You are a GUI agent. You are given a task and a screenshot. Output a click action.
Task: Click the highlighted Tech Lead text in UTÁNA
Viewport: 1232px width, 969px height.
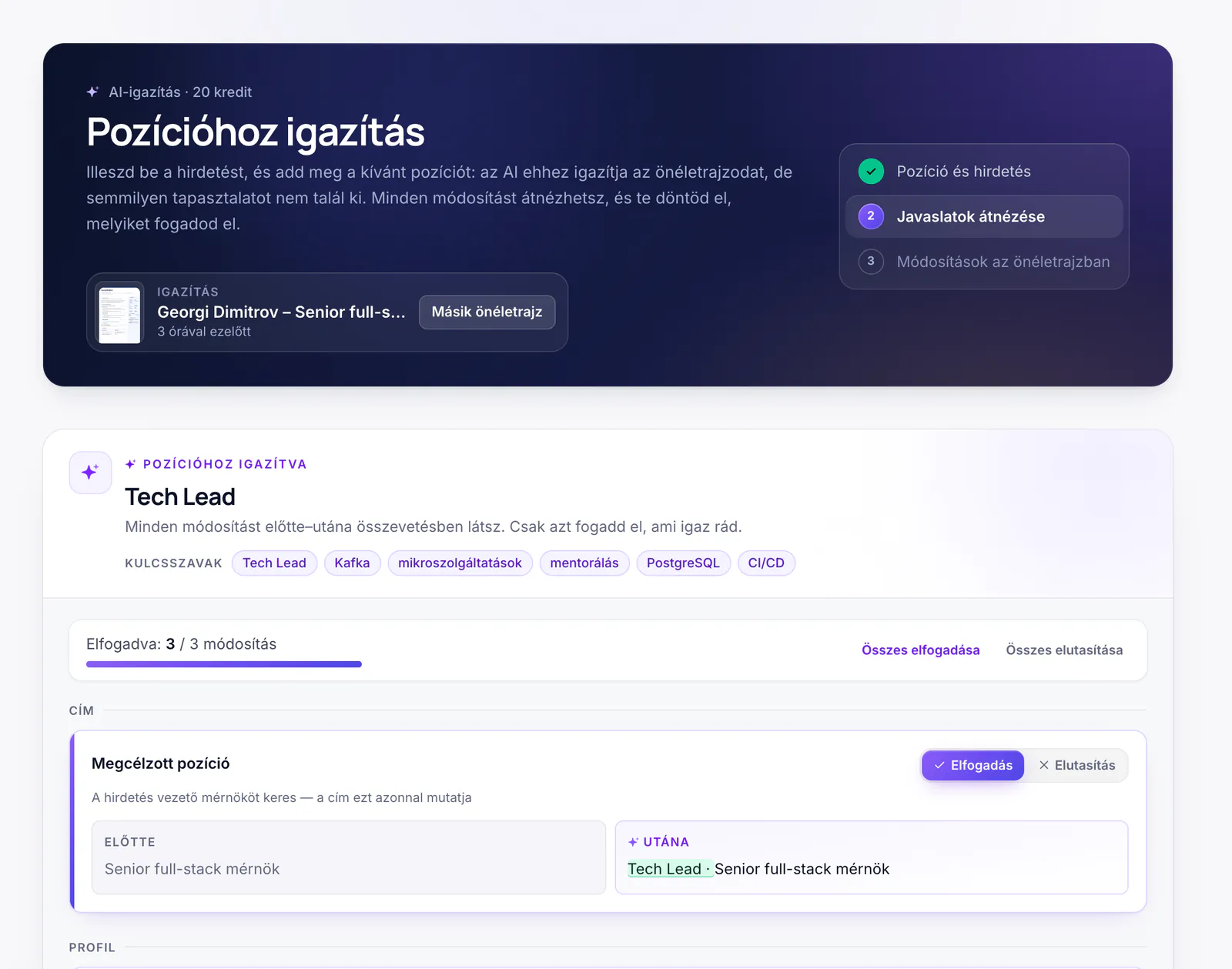[670, 869]
